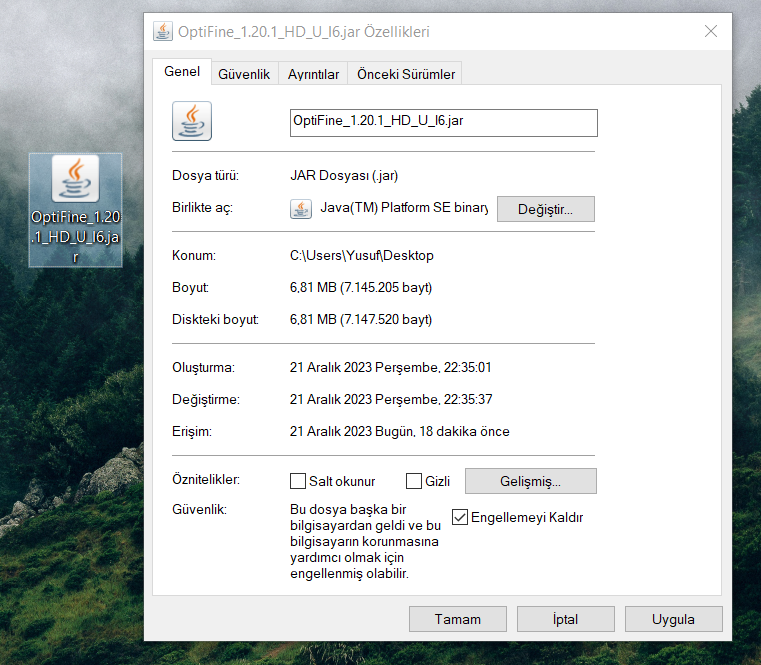This screenshot has height=665, width=761.
Task: Click disk size text 6,81 MB (7.147.520 bayt)
Action: pos(361,319)
